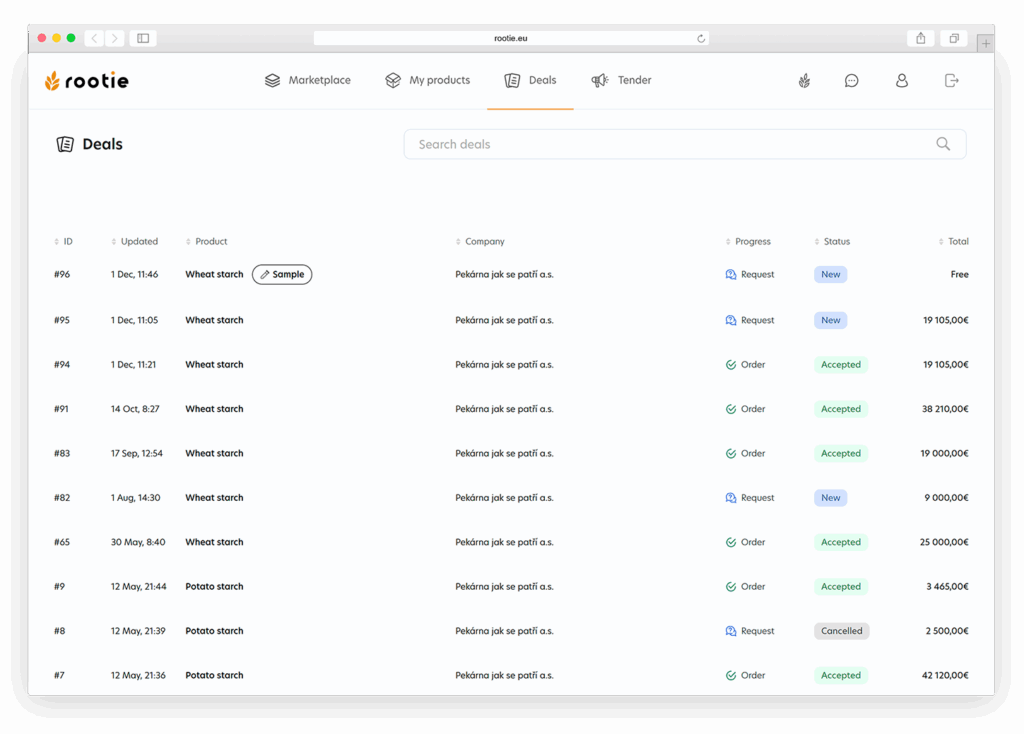Open the chat messages icon
This screenshot has width=1024, height=734.
coord(852,81)
